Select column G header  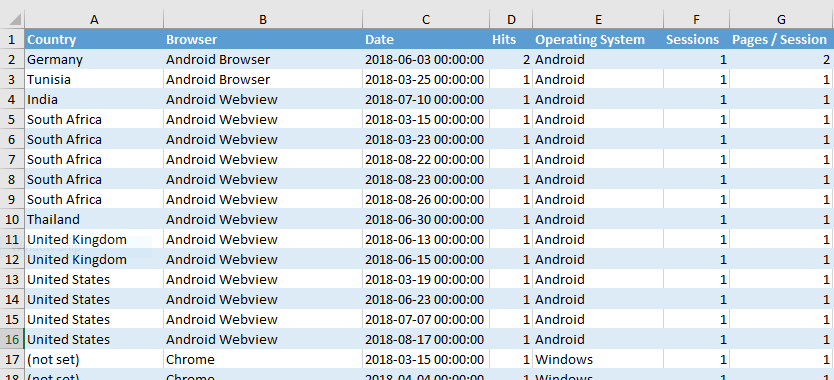pos(781,20)
